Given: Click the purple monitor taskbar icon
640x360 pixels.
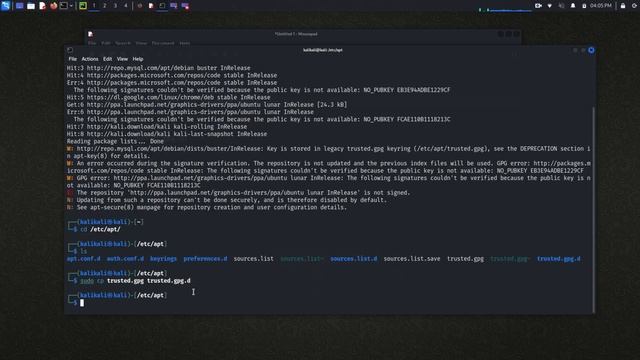Looking at the screenshot, I should [x=173, y=6].
